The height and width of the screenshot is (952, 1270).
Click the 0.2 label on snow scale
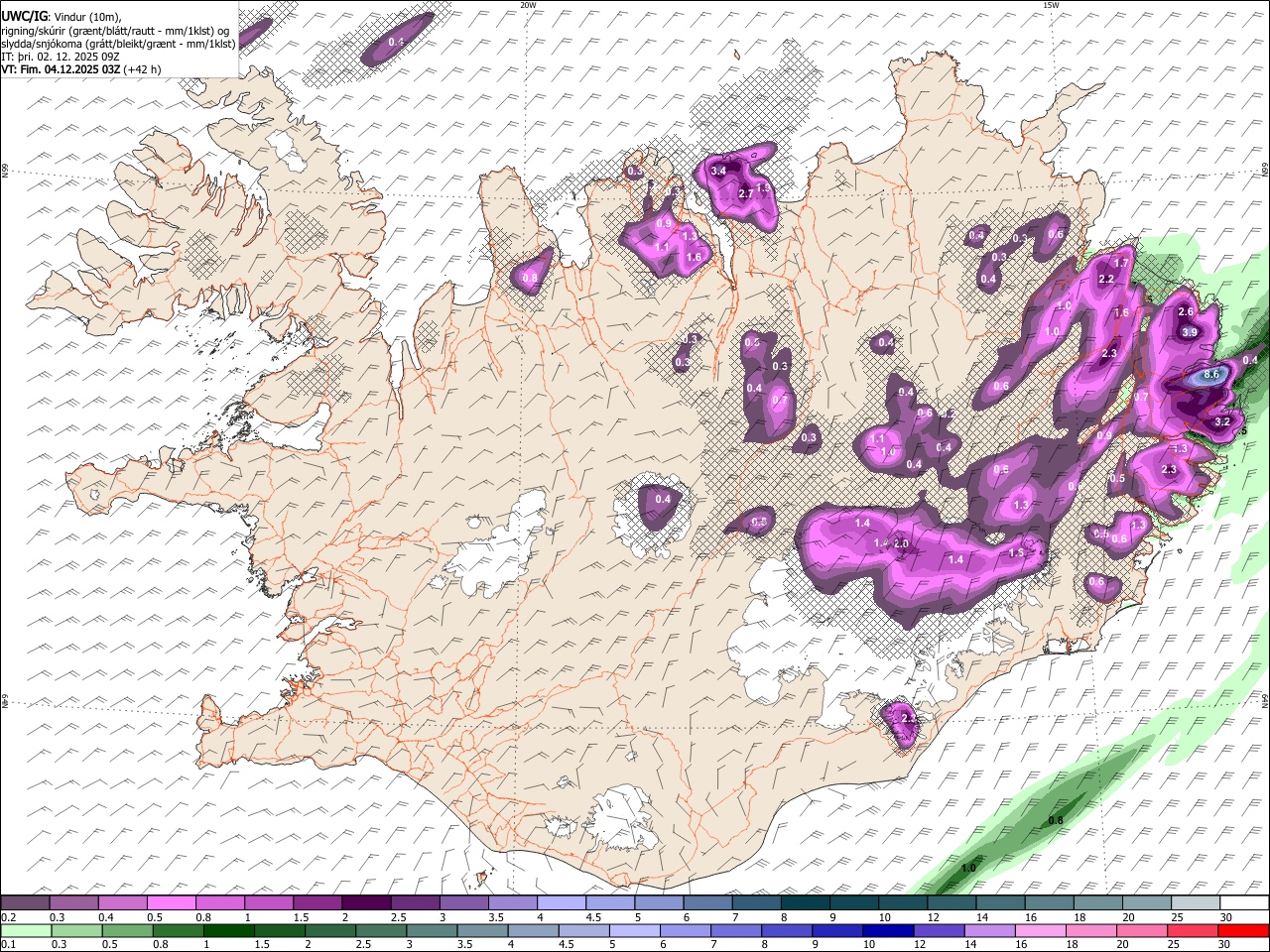point(8,917)
